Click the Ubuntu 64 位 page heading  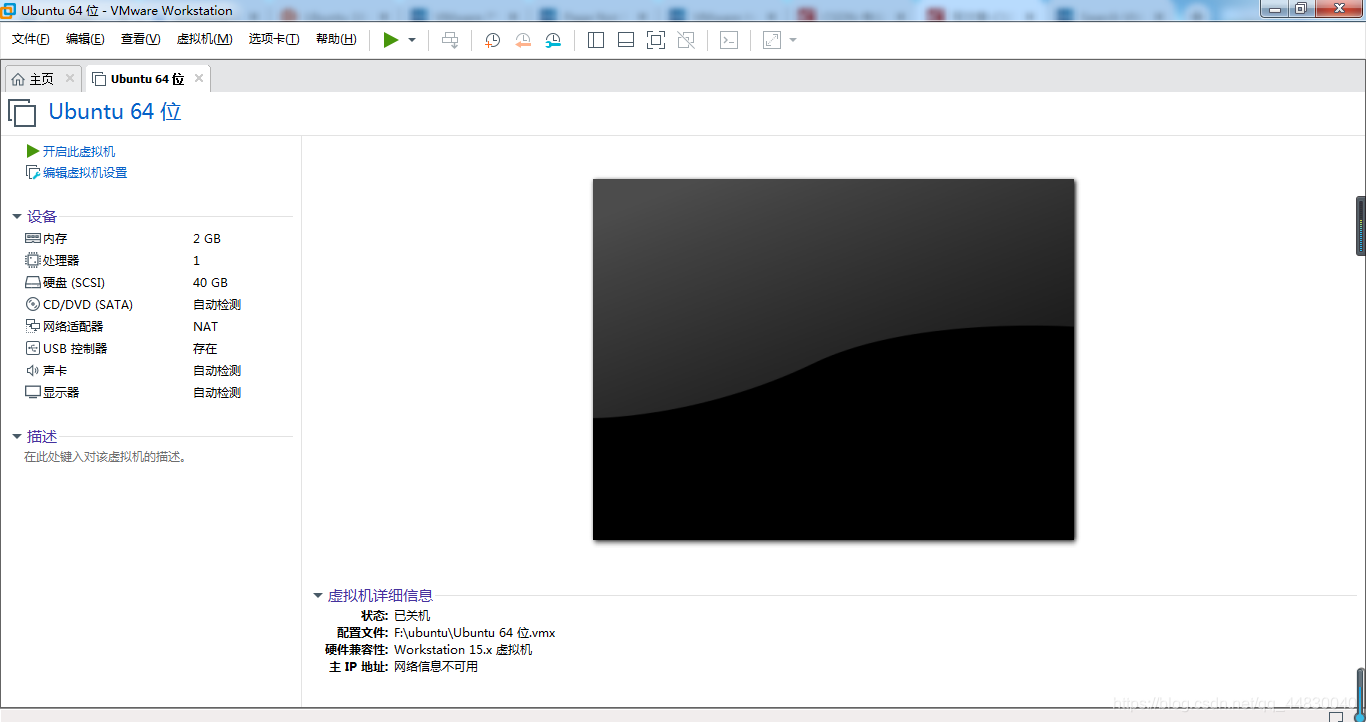coord(115,112)
